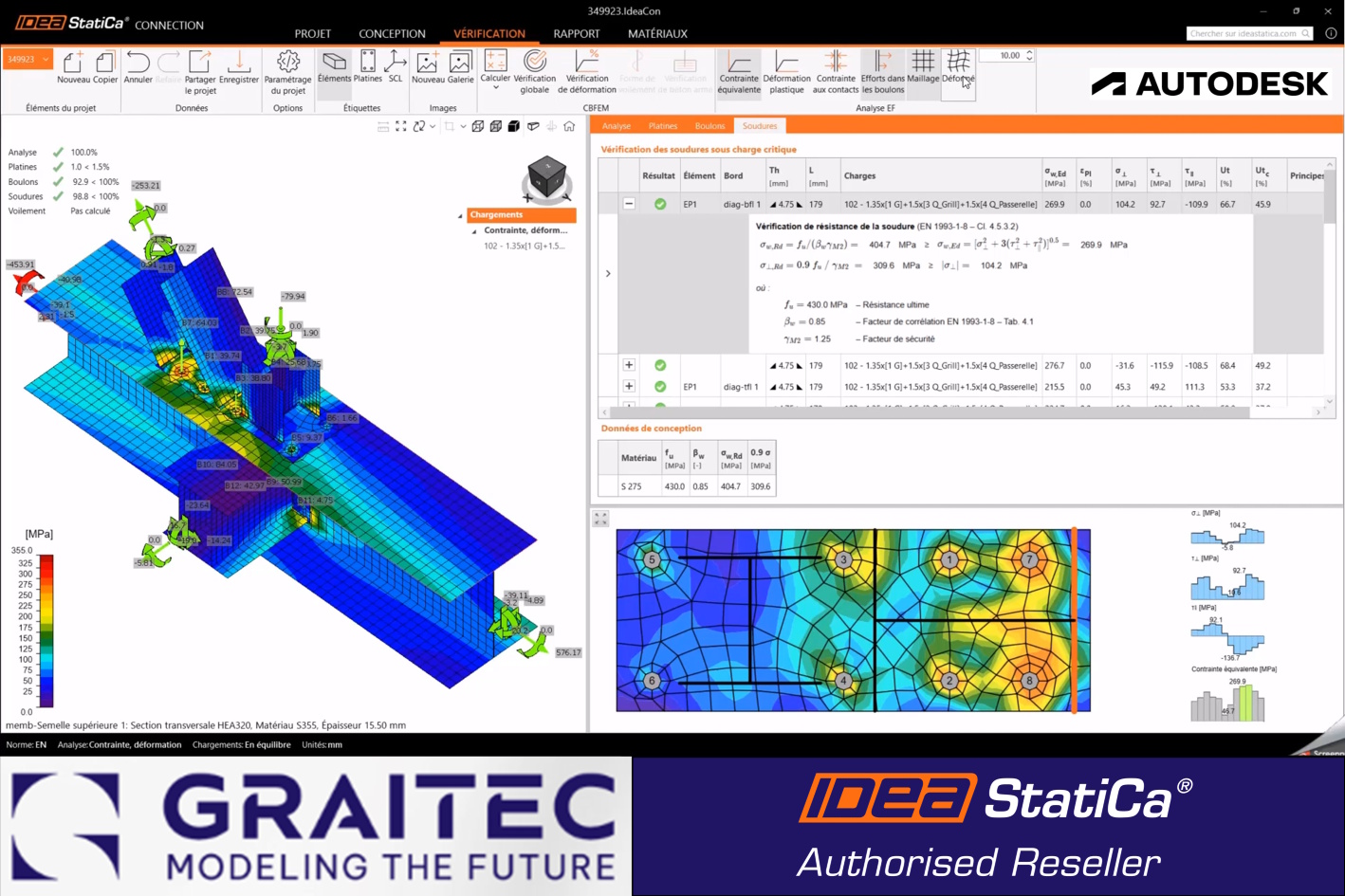Run the Calculer analysis
The image size is (1345, 896).
[x=495, y=64]
